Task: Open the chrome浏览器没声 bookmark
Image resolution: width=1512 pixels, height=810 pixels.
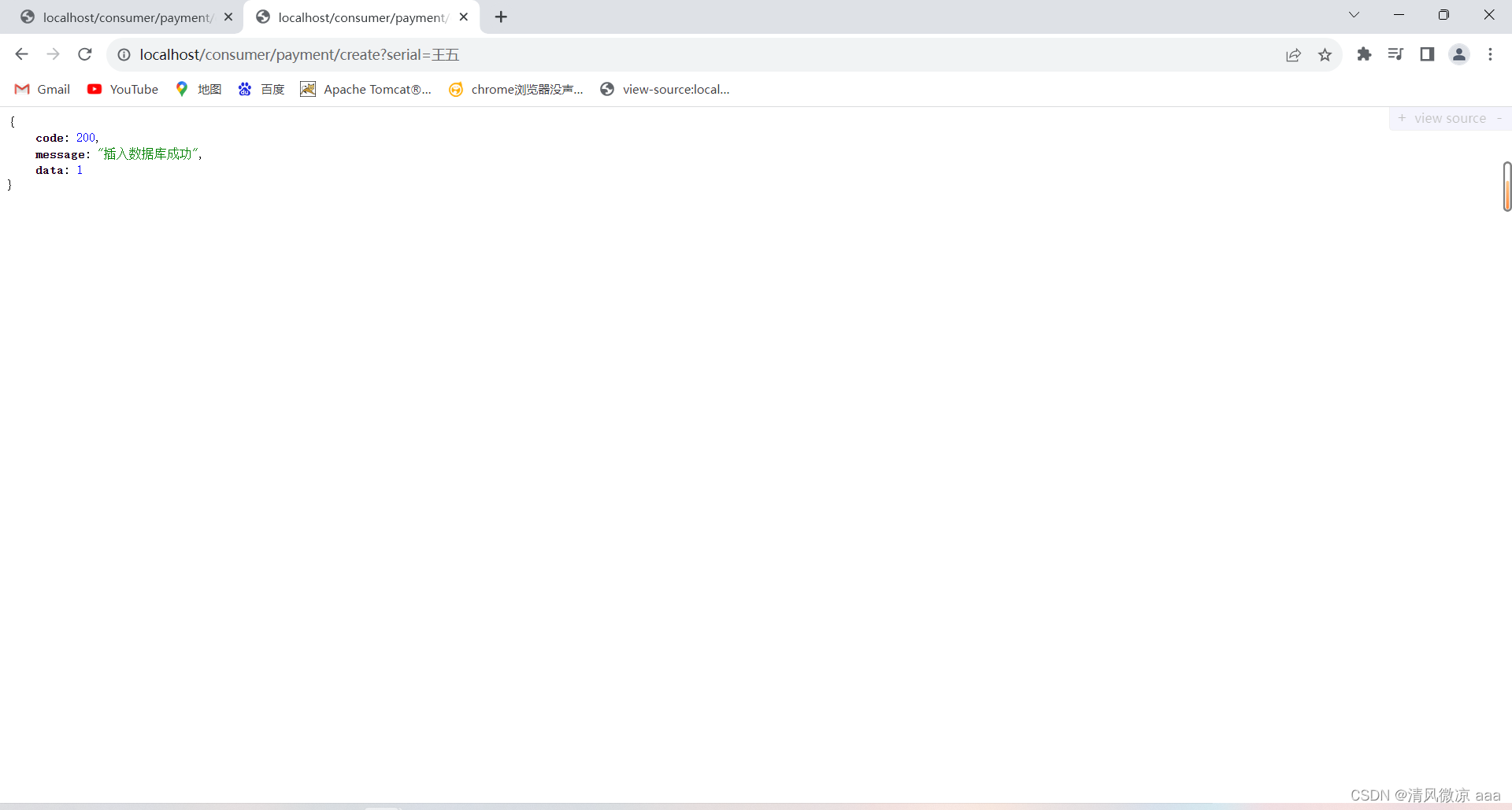Action: tap(516, 89)
